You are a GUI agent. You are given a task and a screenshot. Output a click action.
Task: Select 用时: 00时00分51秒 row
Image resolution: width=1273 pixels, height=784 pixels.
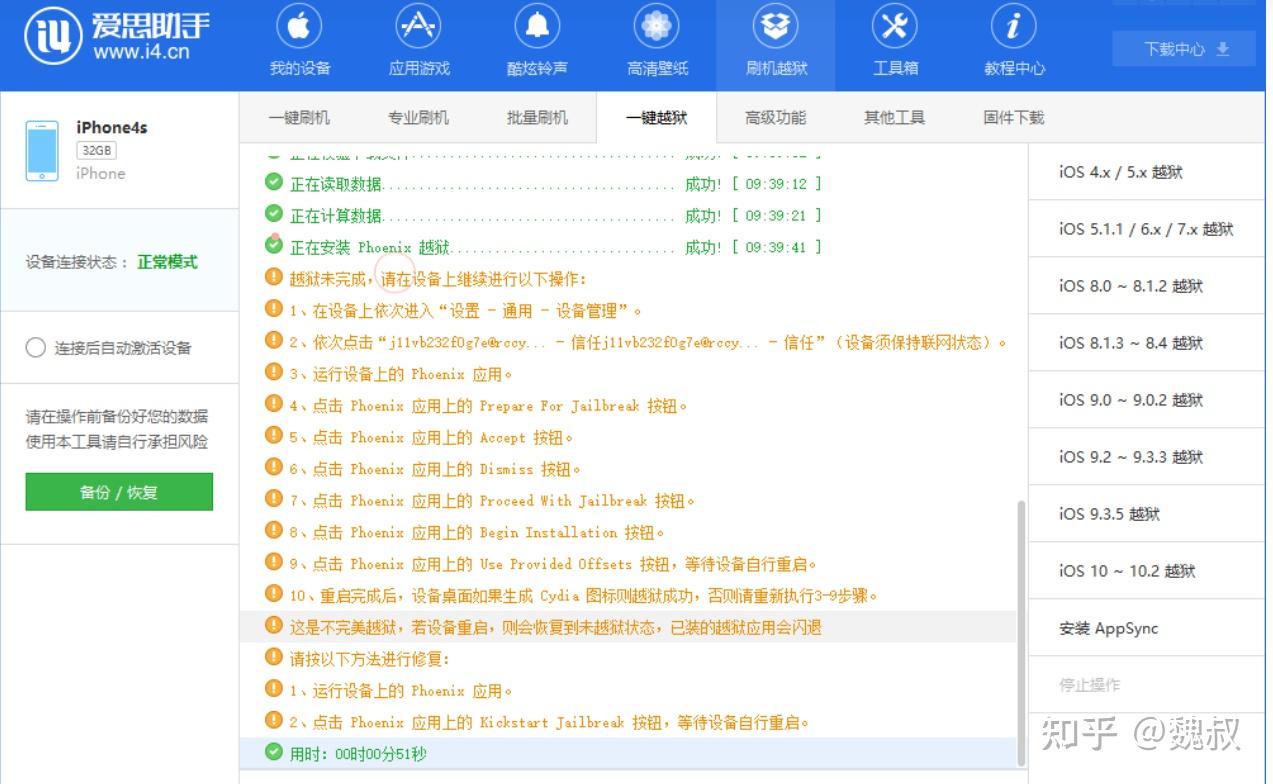click(x=628, y=753)
